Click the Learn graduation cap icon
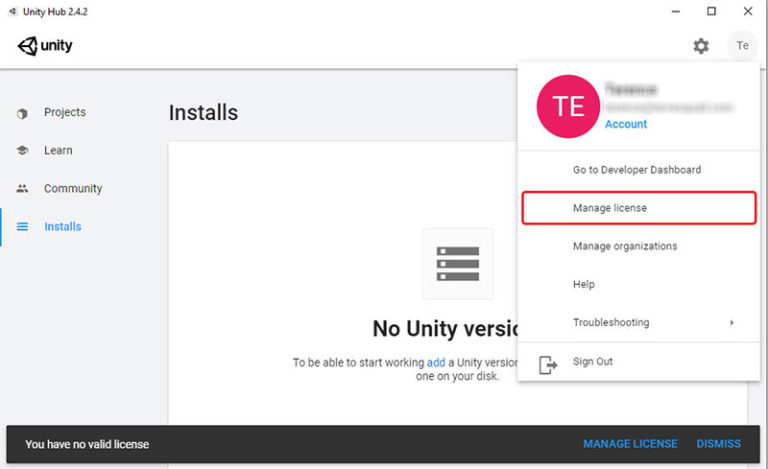The height and width of the screenshot is (469, 768). click(x=22, y=150)
